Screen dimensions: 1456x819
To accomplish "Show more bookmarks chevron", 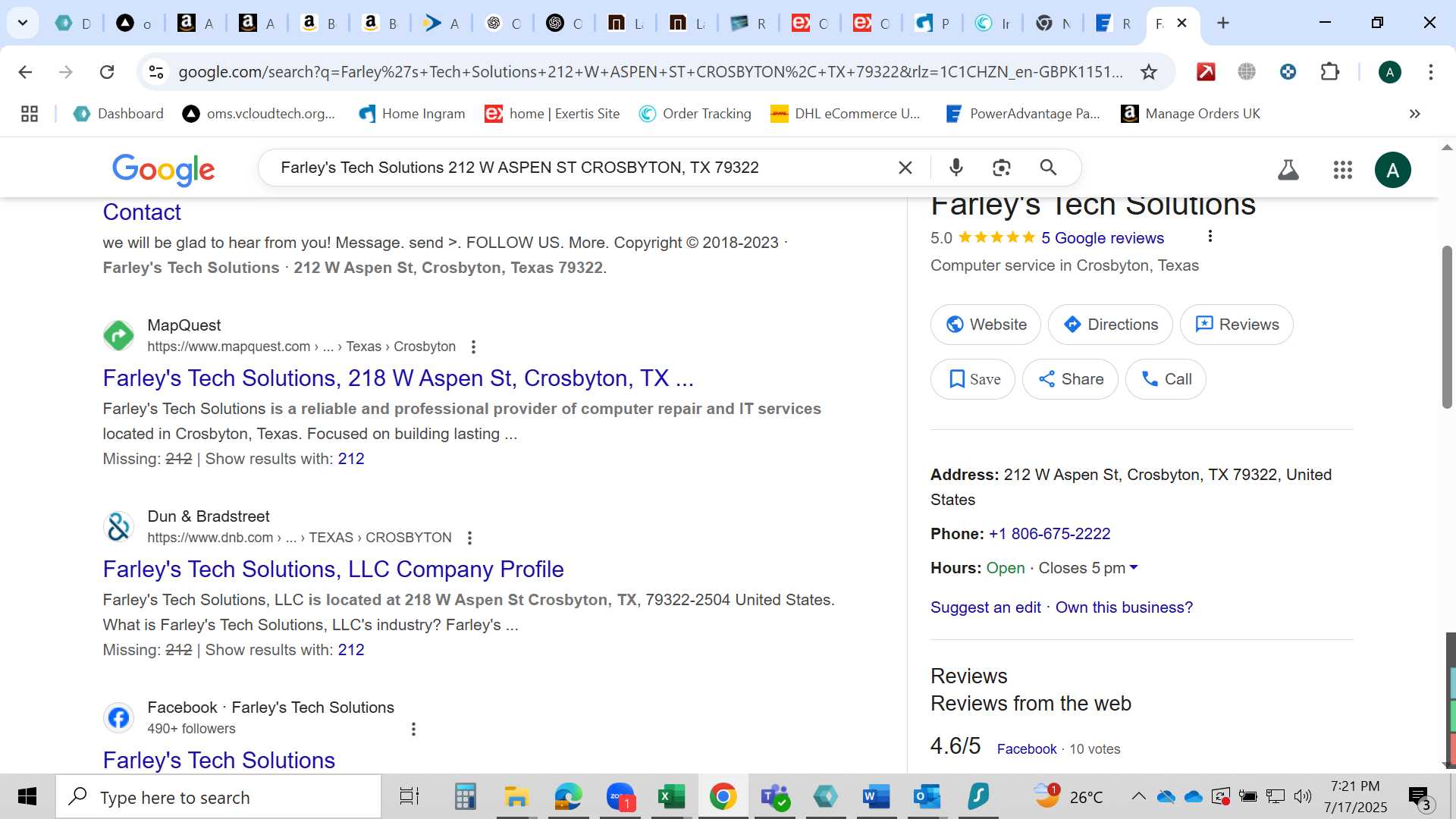I will tap(1414, 114).
